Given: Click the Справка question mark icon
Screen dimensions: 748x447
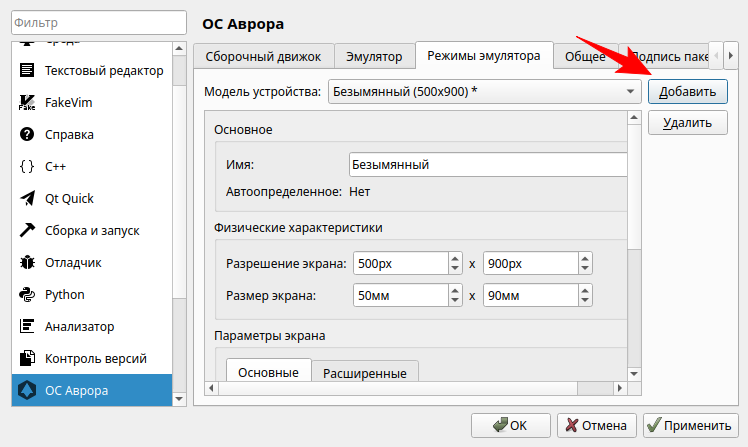Looking at the screenshot, I should click(27, 134).
